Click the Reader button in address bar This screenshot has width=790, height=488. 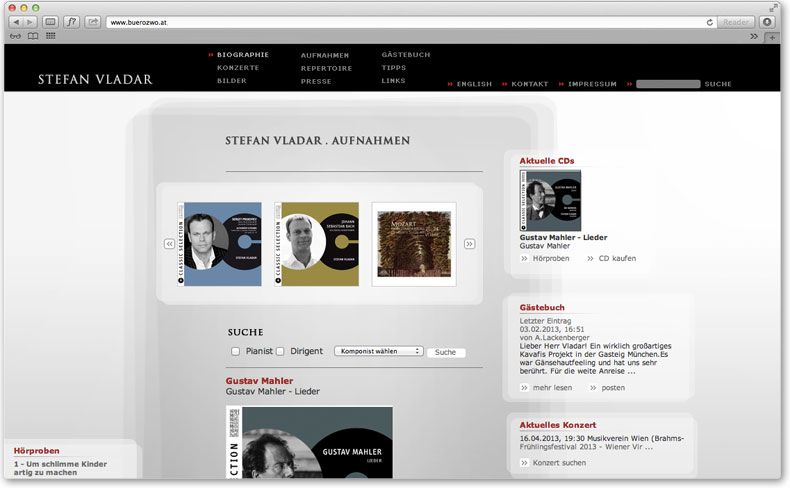point(736,22)
